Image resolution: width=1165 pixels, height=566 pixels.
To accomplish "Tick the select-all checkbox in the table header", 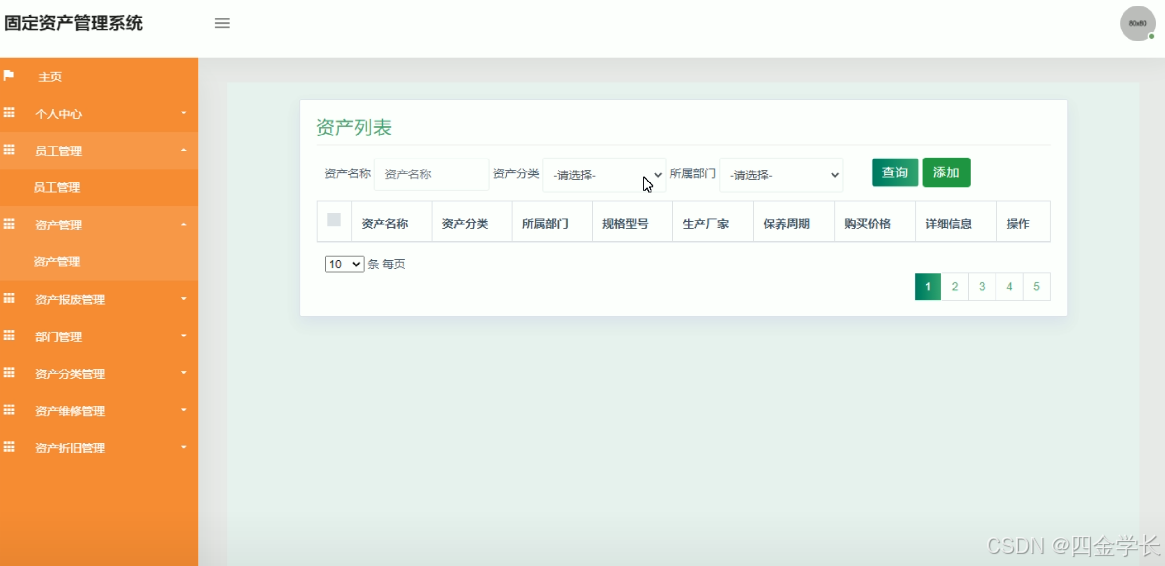I will [x=334, y=220].
